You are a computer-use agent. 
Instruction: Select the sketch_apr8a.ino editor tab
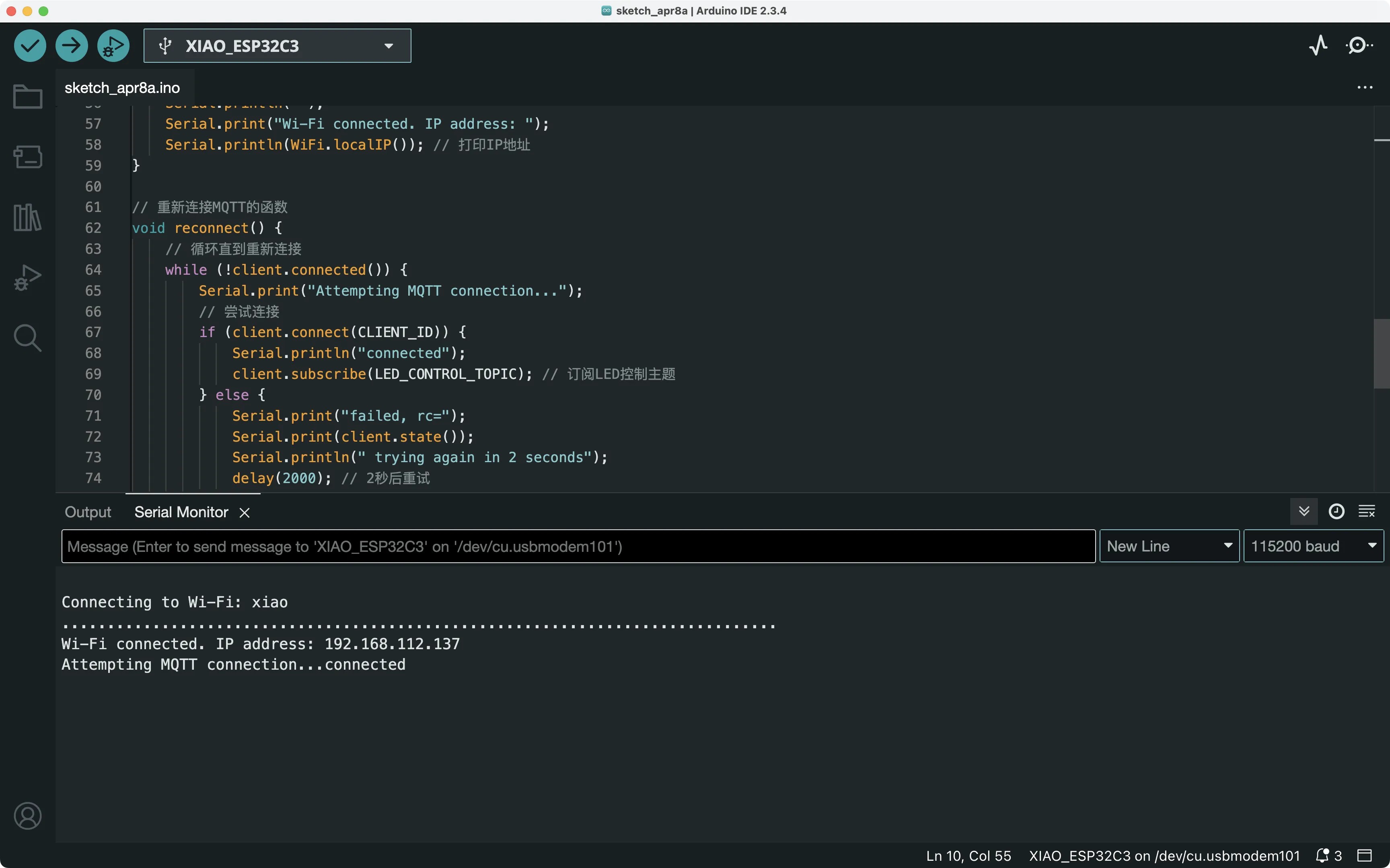coord(122,88)
